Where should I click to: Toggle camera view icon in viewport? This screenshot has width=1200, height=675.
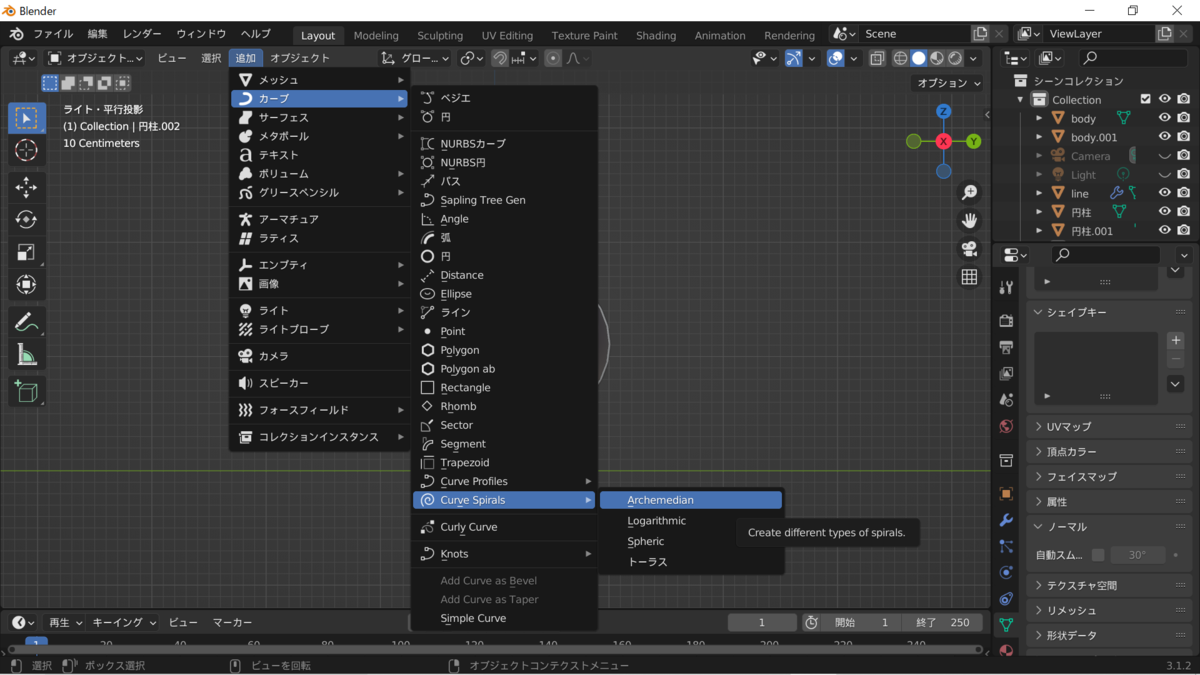coord(969,249)
